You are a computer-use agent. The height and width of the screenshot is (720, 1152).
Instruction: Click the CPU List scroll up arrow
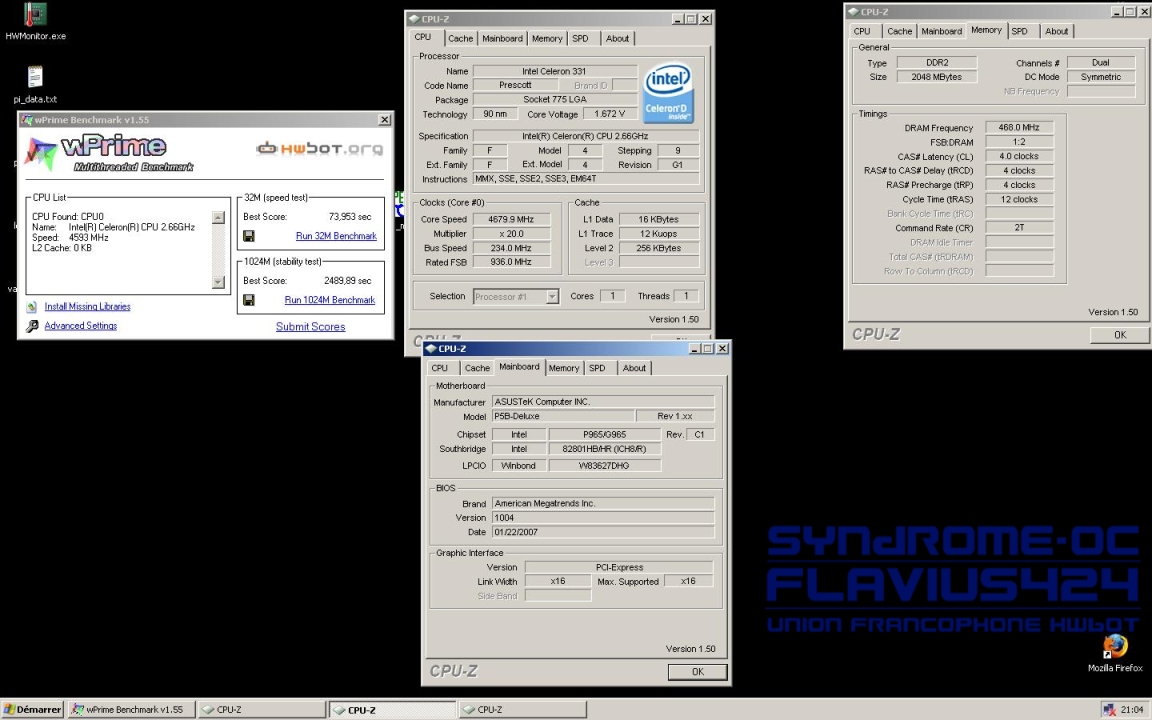(217, 217)
